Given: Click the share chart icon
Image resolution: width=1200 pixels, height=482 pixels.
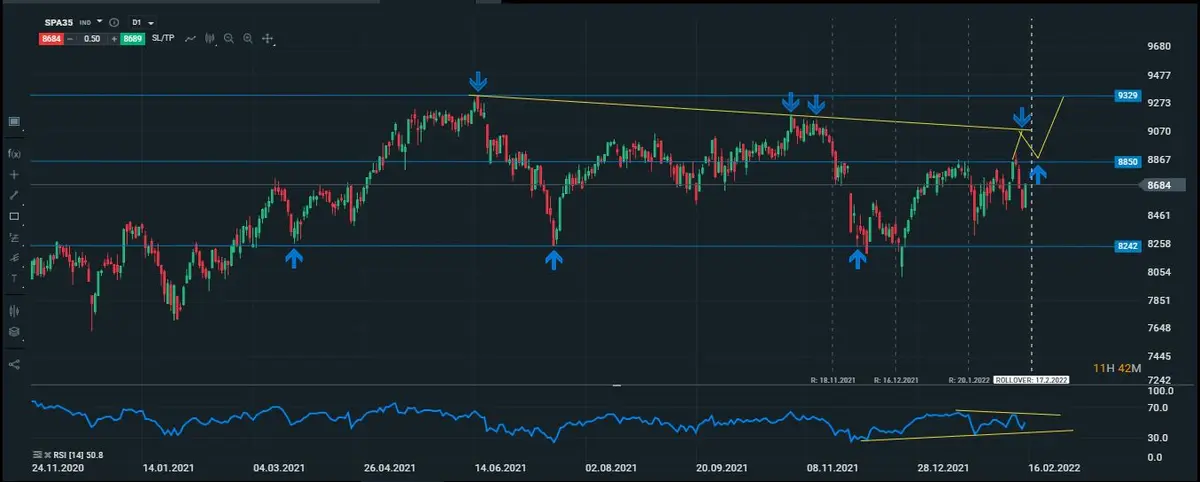Looking at the screenshot, I should (x=14, y=364).
